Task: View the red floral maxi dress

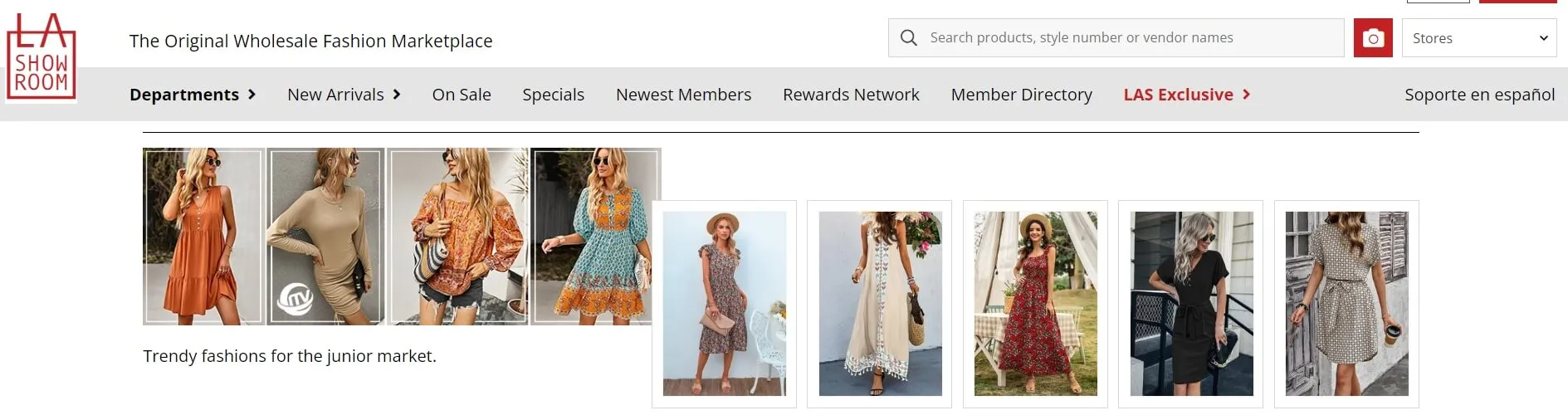Action: tap(1035, 304)
